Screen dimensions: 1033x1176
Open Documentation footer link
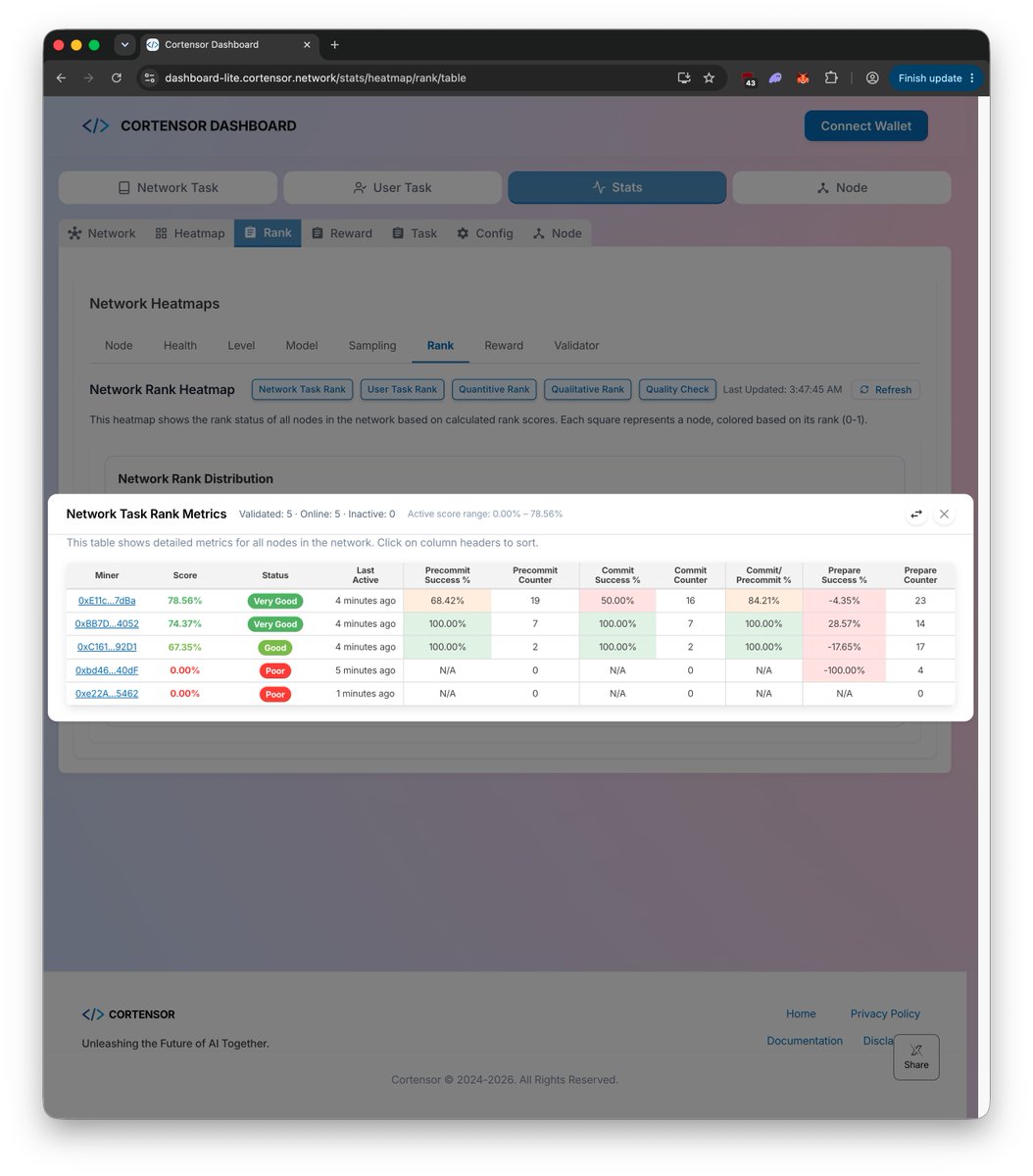(805, 1041)
